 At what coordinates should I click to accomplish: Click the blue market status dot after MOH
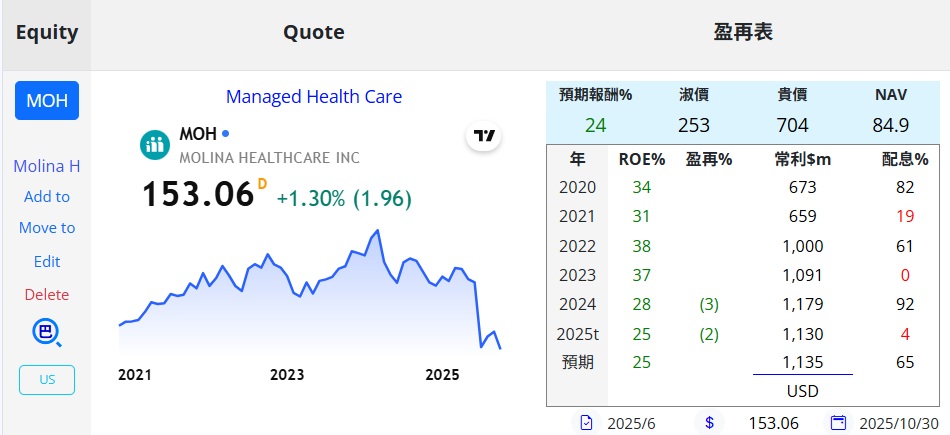point(225,133)
